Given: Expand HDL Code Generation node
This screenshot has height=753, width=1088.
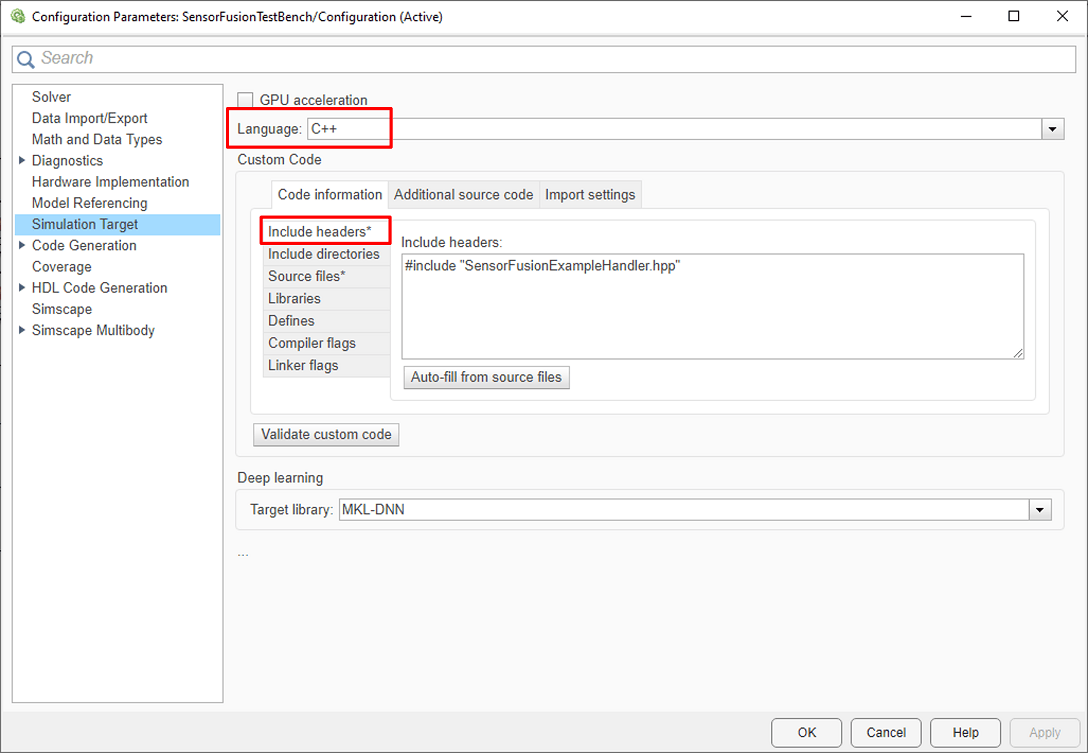Looking at the screenshot, I should (x=22, y=287).
